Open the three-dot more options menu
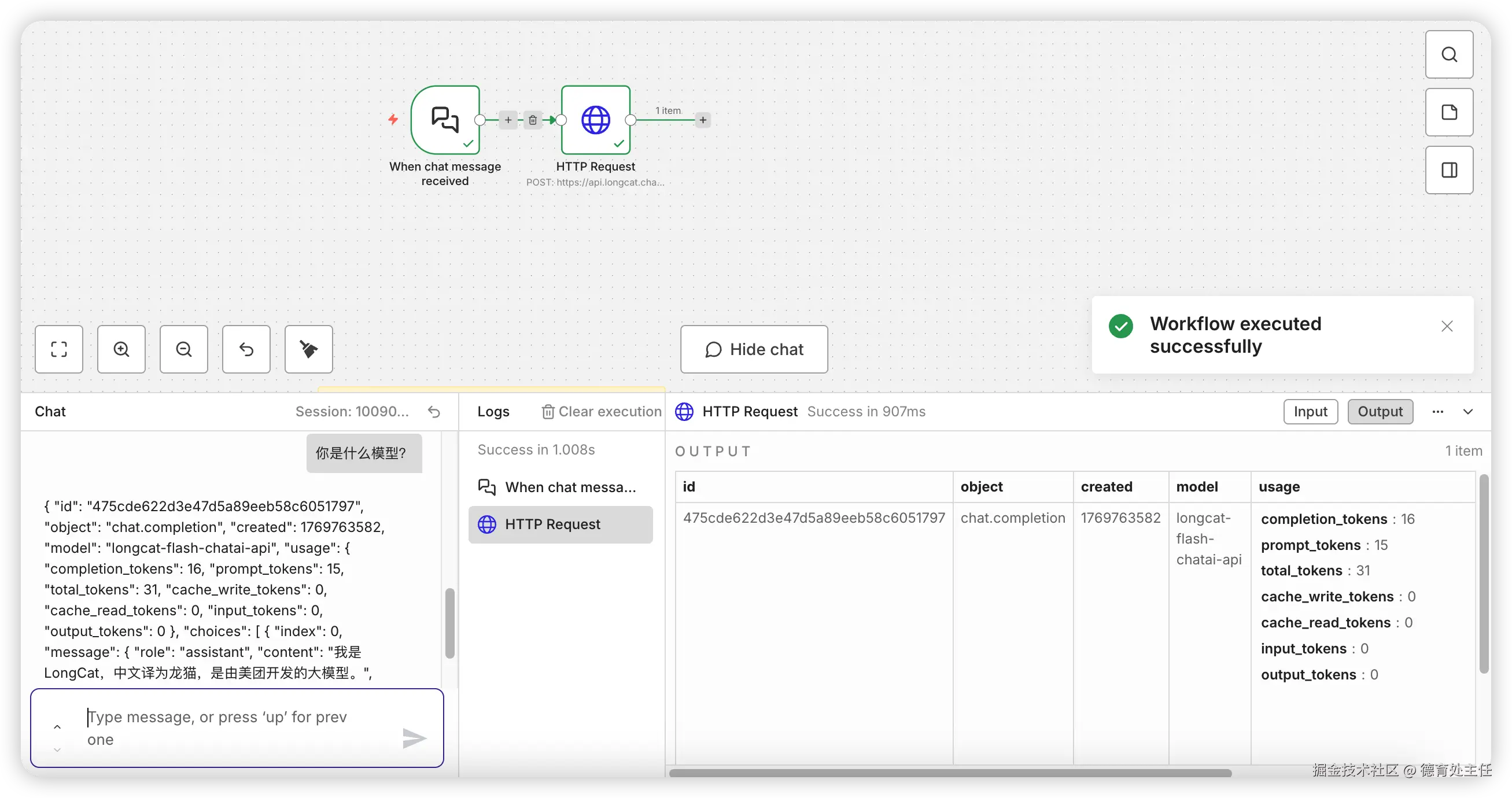The image size is (1512, 798). [1437, 412]
